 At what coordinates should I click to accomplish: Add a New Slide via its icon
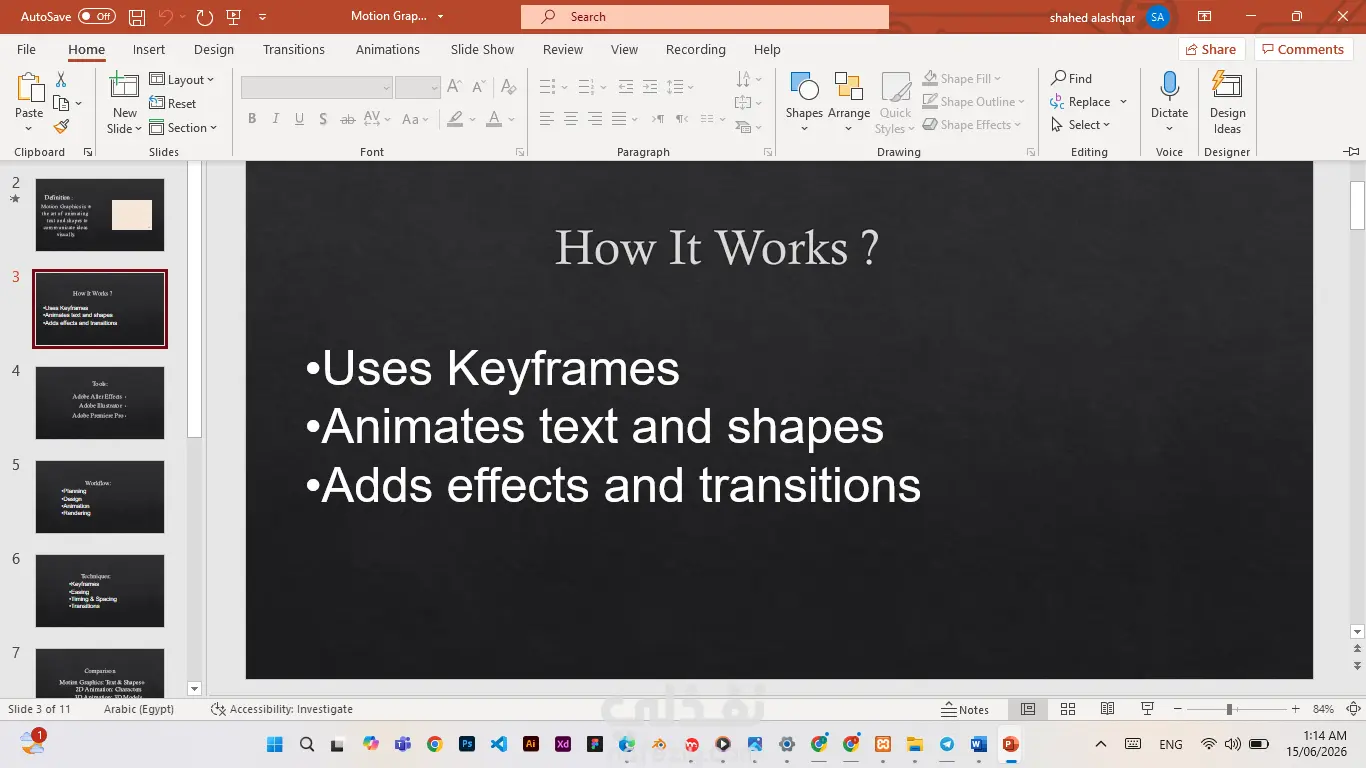click(125, 88)
